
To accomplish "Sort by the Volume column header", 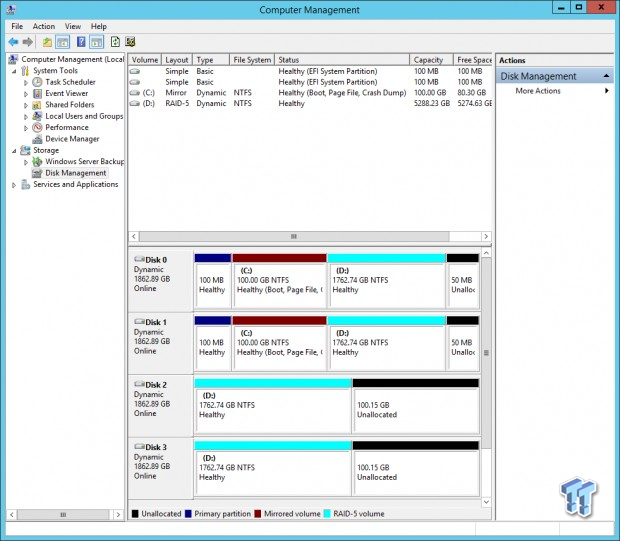I will (145, 60).
